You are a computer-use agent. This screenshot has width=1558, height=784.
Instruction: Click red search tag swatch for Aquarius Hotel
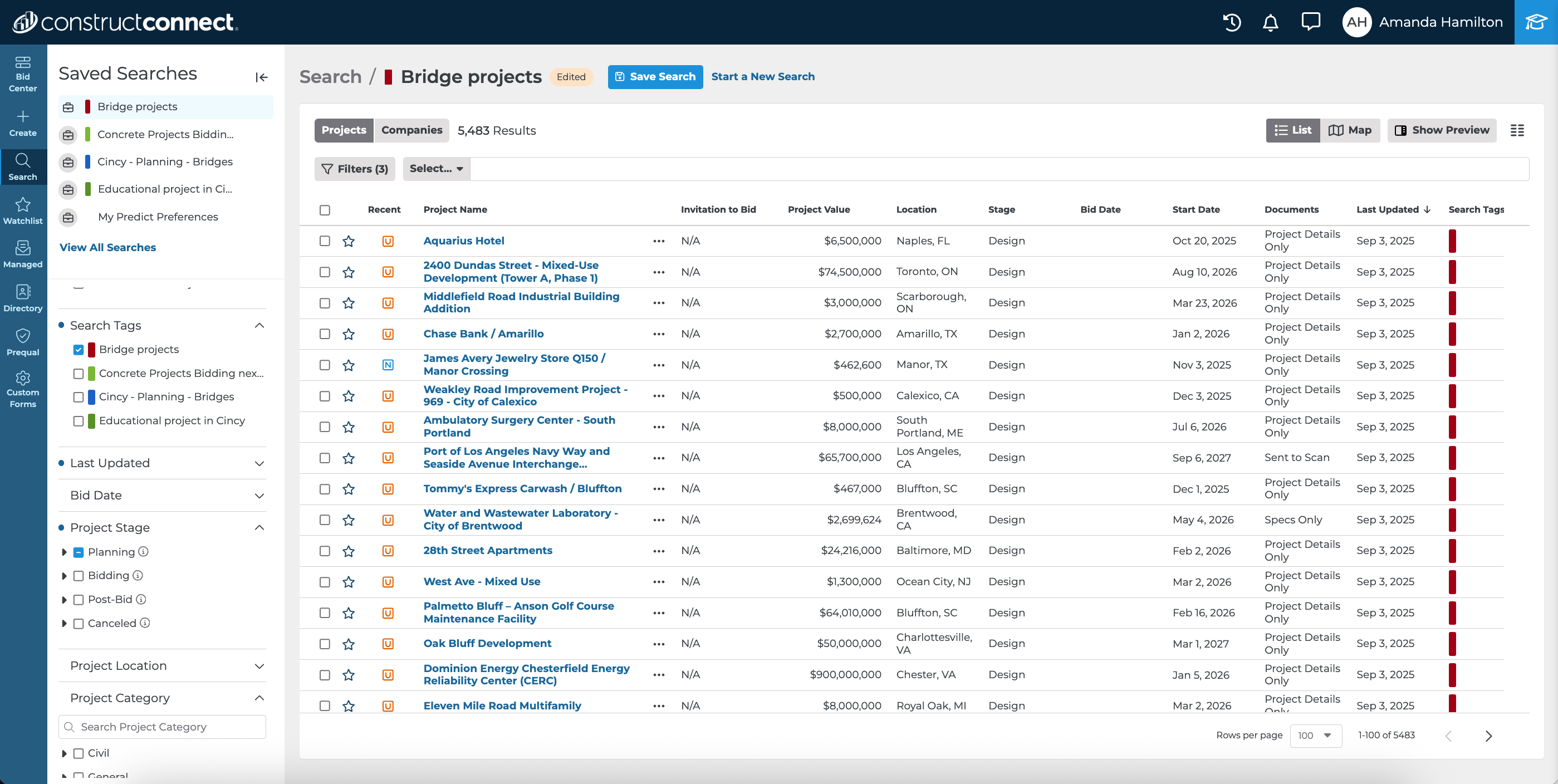click(x=1452, y=241)
